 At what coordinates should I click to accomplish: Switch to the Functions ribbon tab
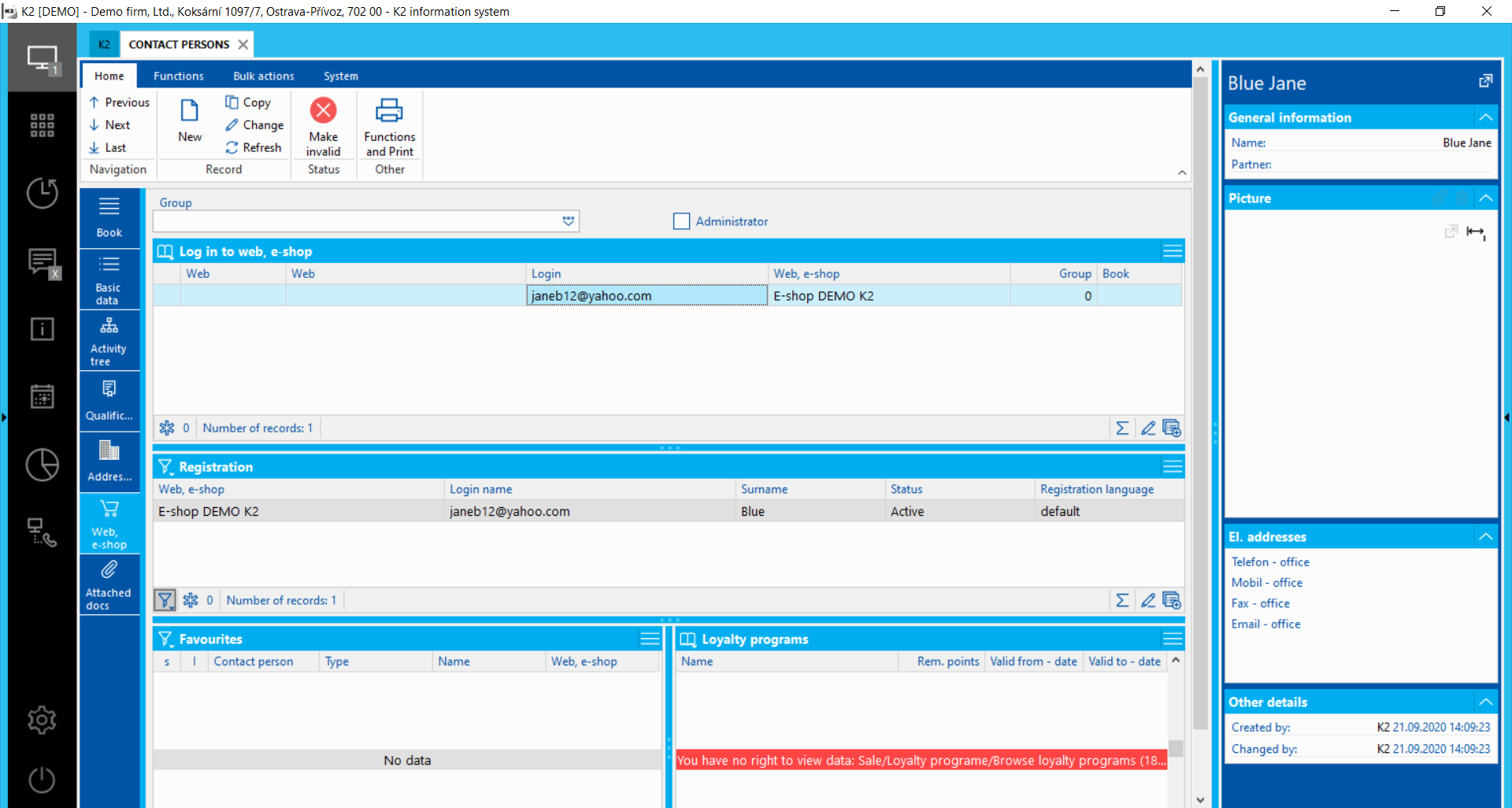[179, 76]
